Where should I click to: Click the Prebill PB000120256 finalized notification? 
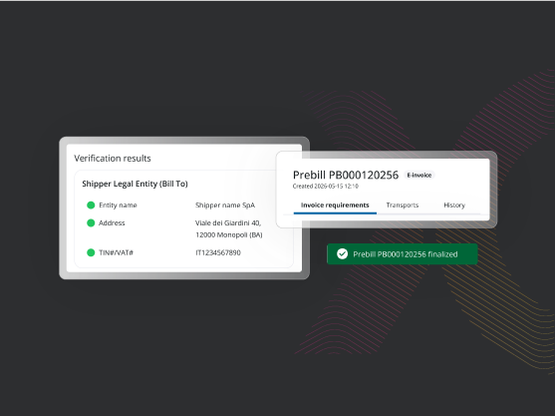[x=402, y=254]
